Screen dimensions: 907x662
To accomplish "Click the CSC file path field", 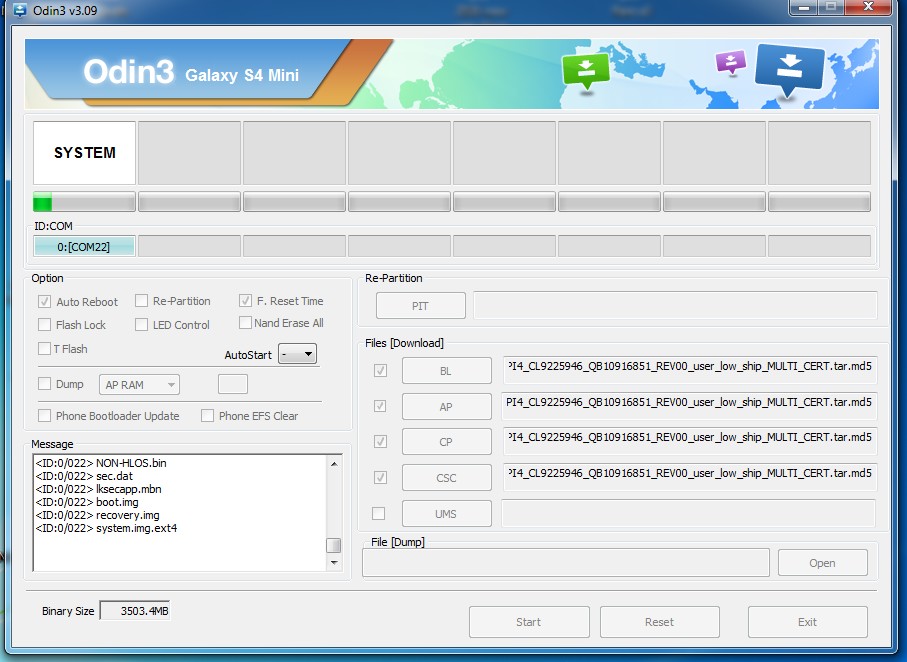I will (x=690, y=477).
